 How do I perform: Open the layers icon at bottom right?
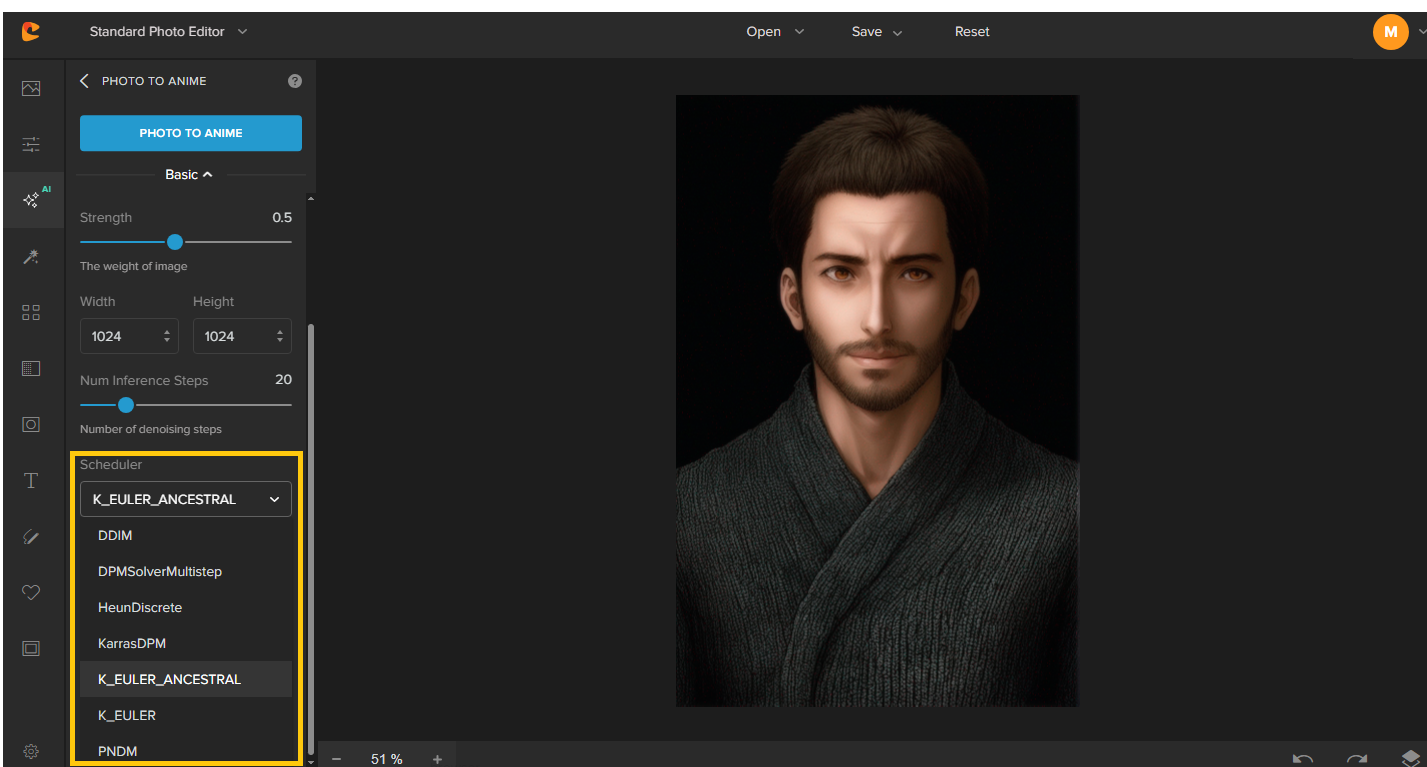(1410, 759)
